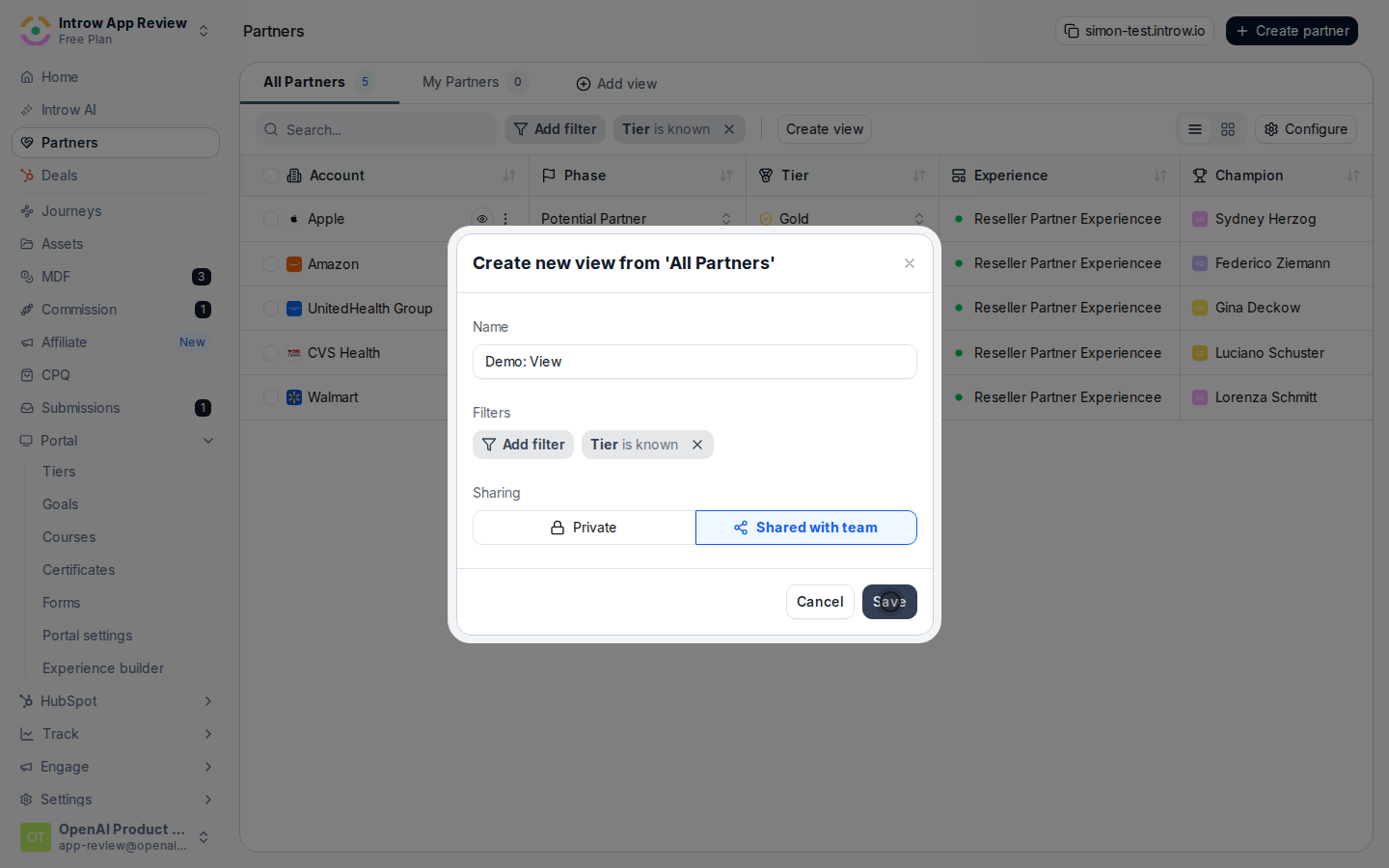The image size is (1389, 868).
Task: Select the Private sharing option
Action: (584, 528)
